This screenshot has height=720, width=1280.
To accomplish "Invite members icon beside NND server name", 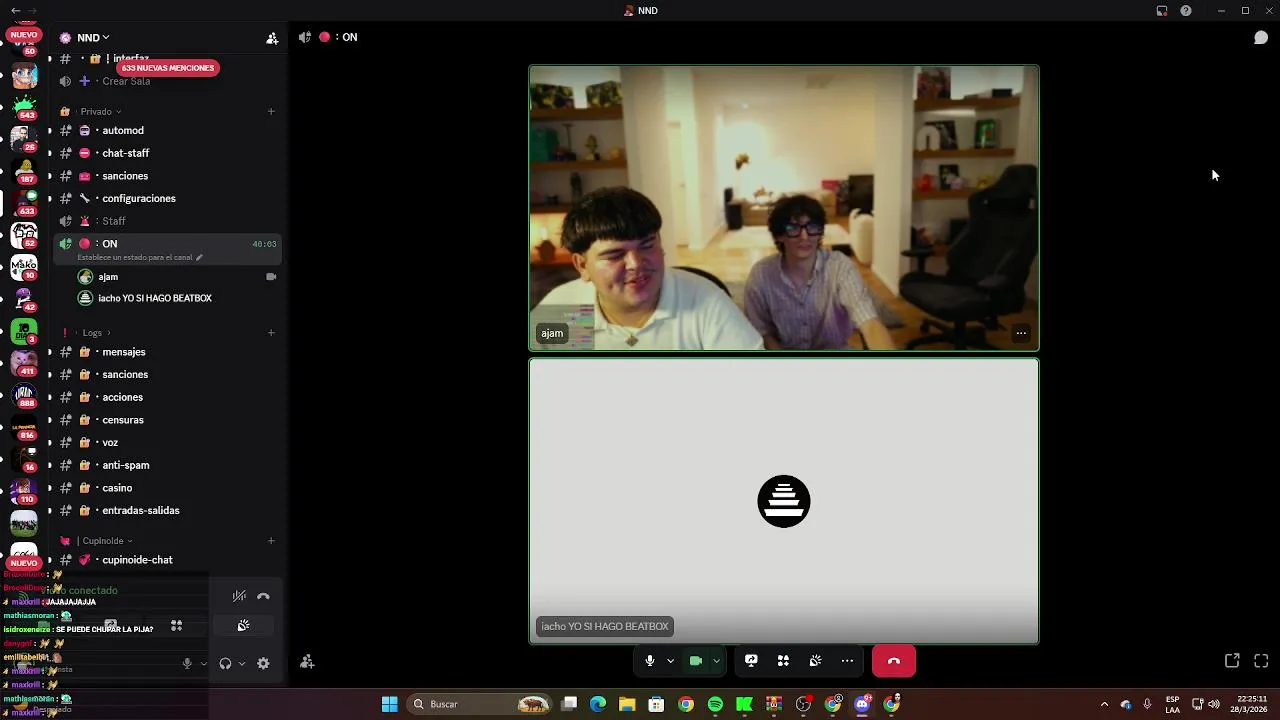I will [272, 38].
